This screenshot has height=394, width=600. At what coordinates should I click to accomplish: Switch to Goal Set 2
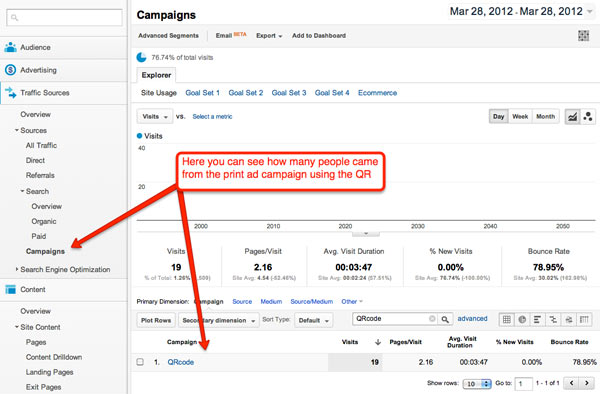246,93
